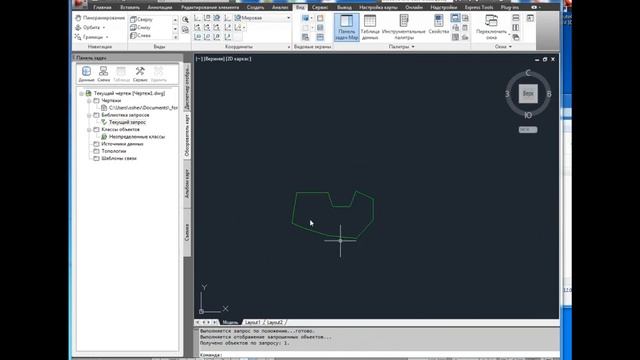Click the Переключить окна button
Screen dimensions: 640x360
491,27
